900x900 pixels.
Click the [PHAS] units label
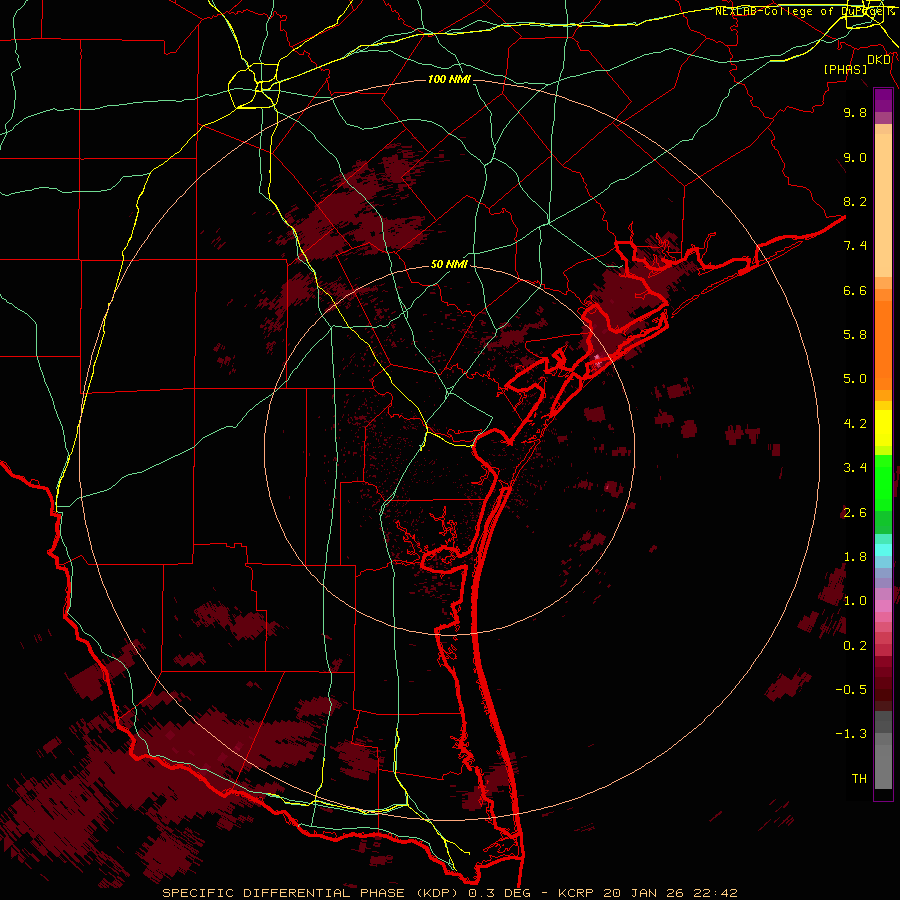(845, 69)
